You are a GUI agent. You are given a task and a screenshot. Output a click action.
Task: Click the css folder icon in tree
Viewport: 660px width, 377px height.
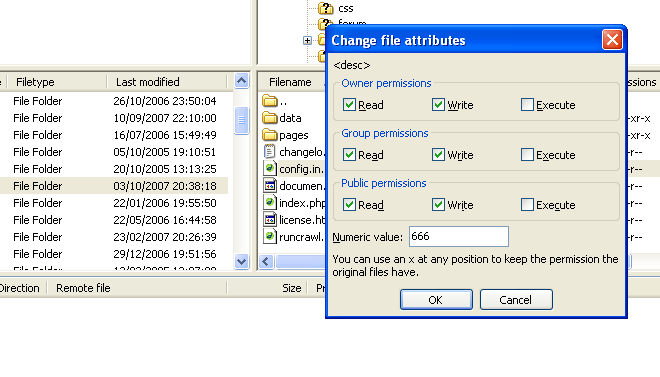pos(325,8)
